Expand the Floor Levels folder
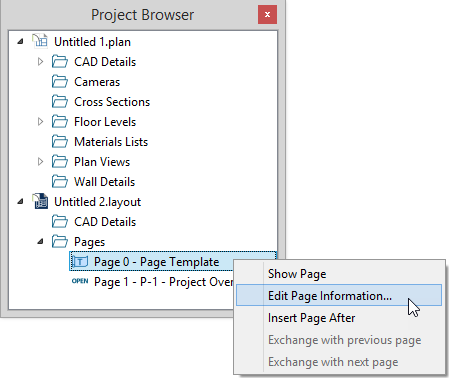The image size is (449, 378). click(40, 122)
